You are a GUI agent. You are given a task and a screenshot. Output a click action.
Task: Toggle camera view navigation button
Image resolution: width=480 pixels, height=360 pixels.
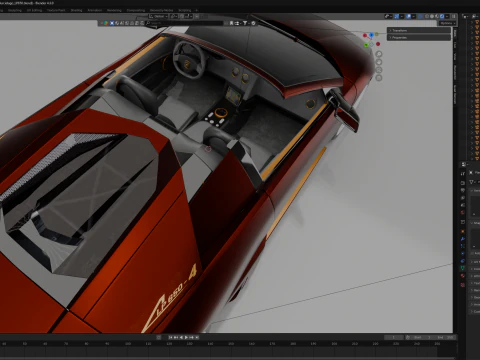(379, 70)
